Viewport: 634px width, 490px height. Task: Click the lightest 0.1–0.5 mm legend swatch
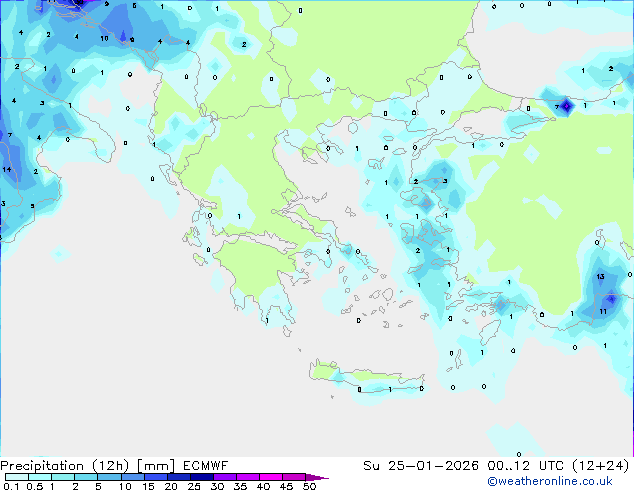click(x=17, y=477)
